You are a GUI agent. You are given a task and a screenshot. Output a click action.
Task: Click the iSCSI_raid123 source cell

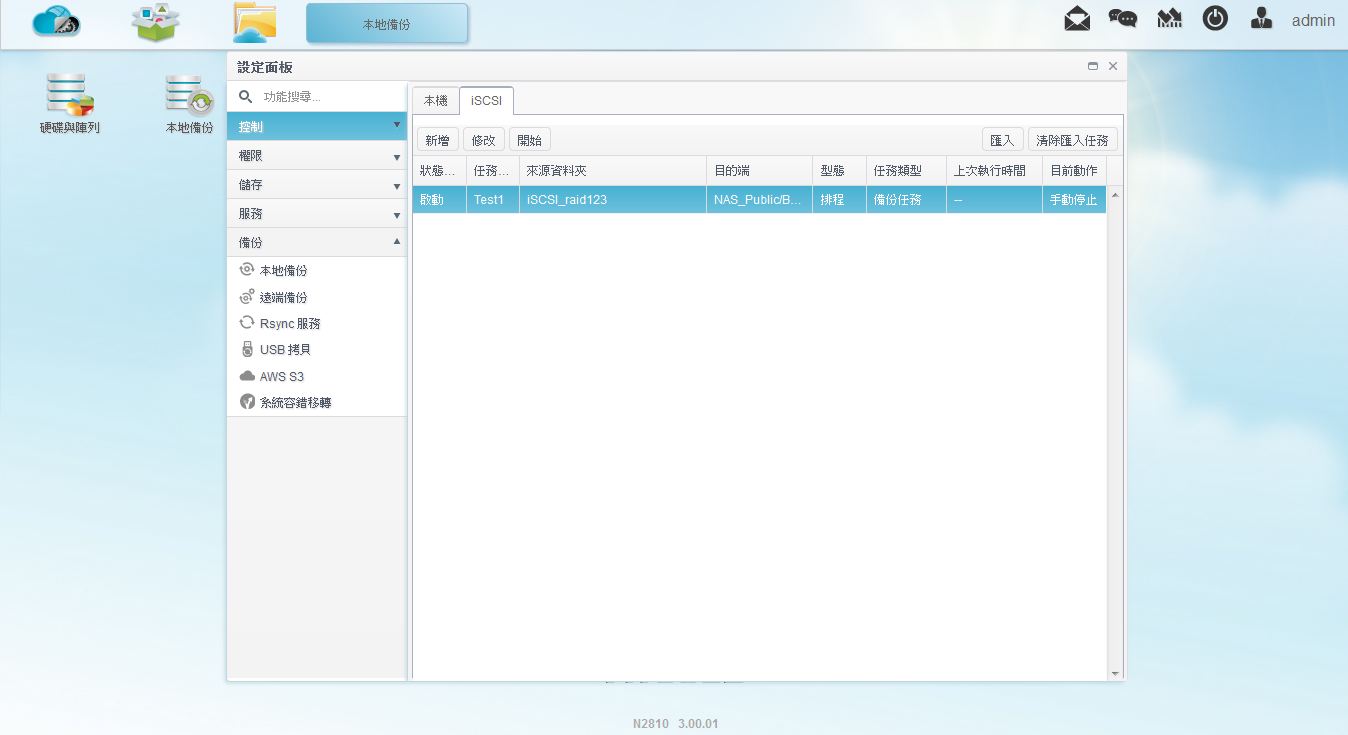(x=613, y=200)
